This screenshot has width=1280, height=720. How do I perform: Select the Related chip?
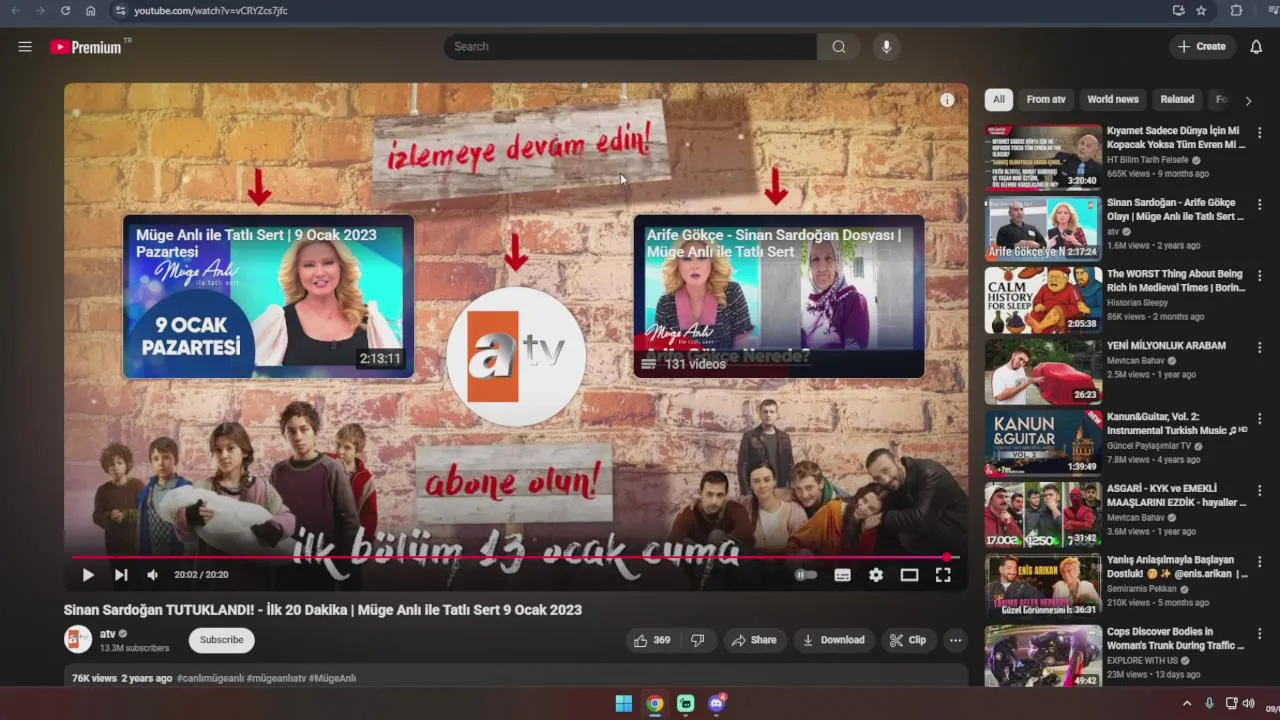click(1177, 100)
